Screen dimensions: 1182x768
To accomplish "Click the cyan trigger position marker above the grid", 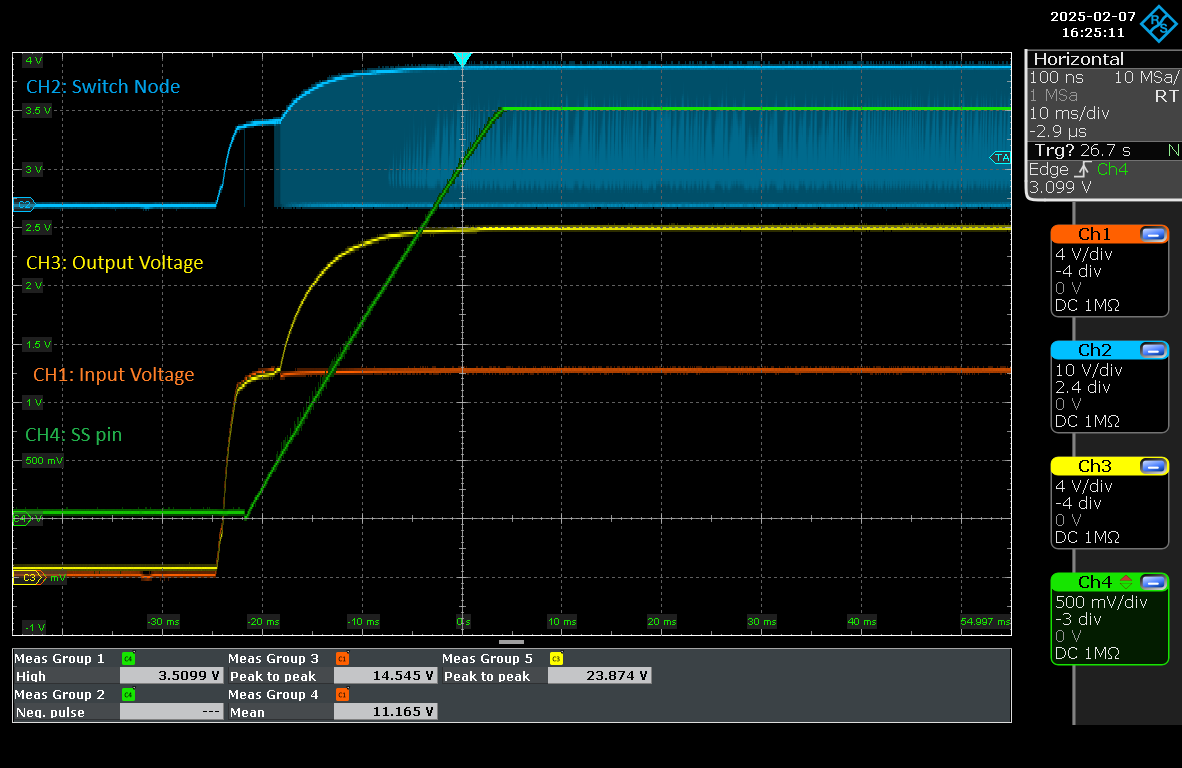I will 461,60.
